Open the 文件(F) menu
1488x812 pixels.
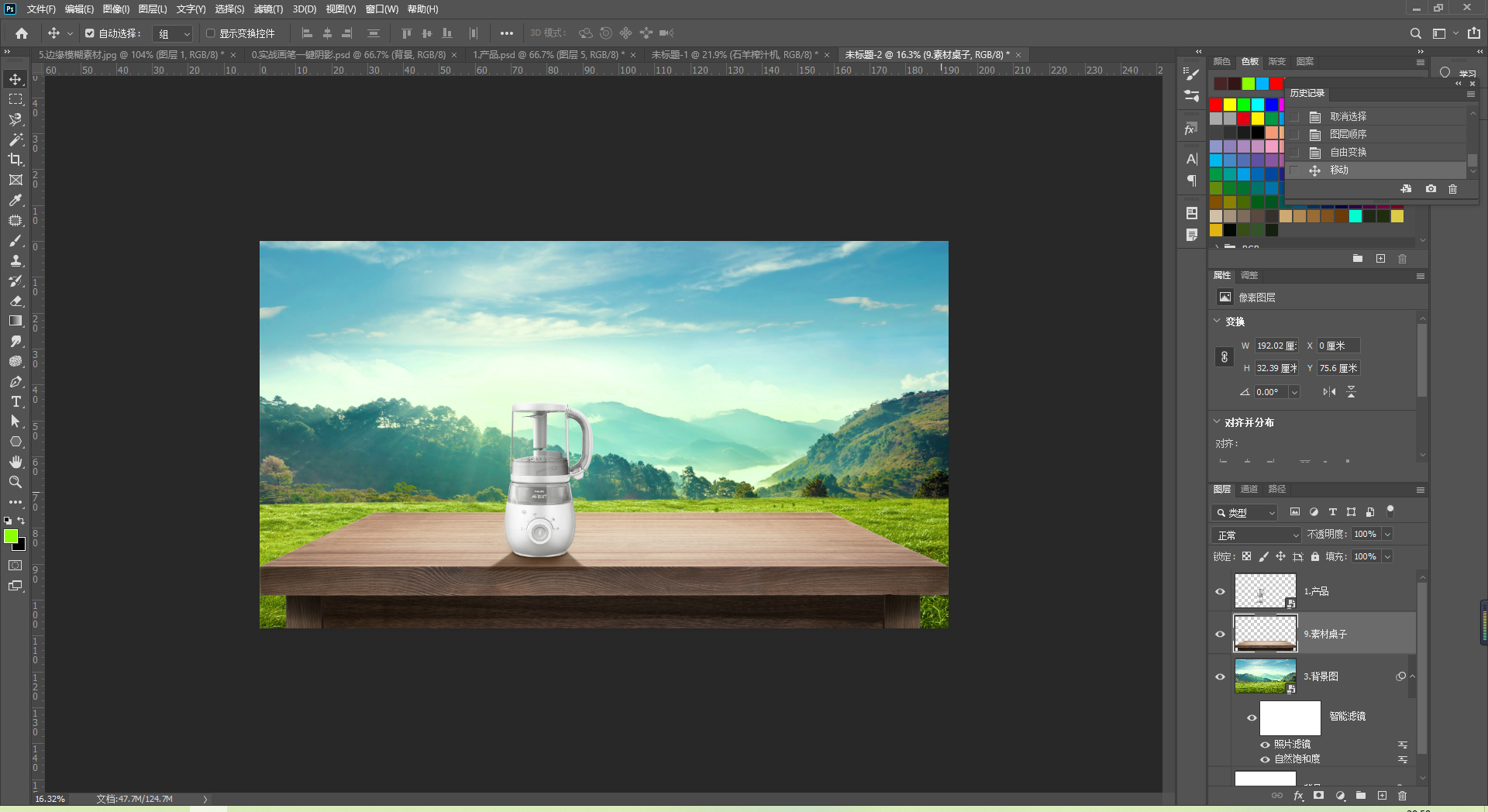click(41, 9)
